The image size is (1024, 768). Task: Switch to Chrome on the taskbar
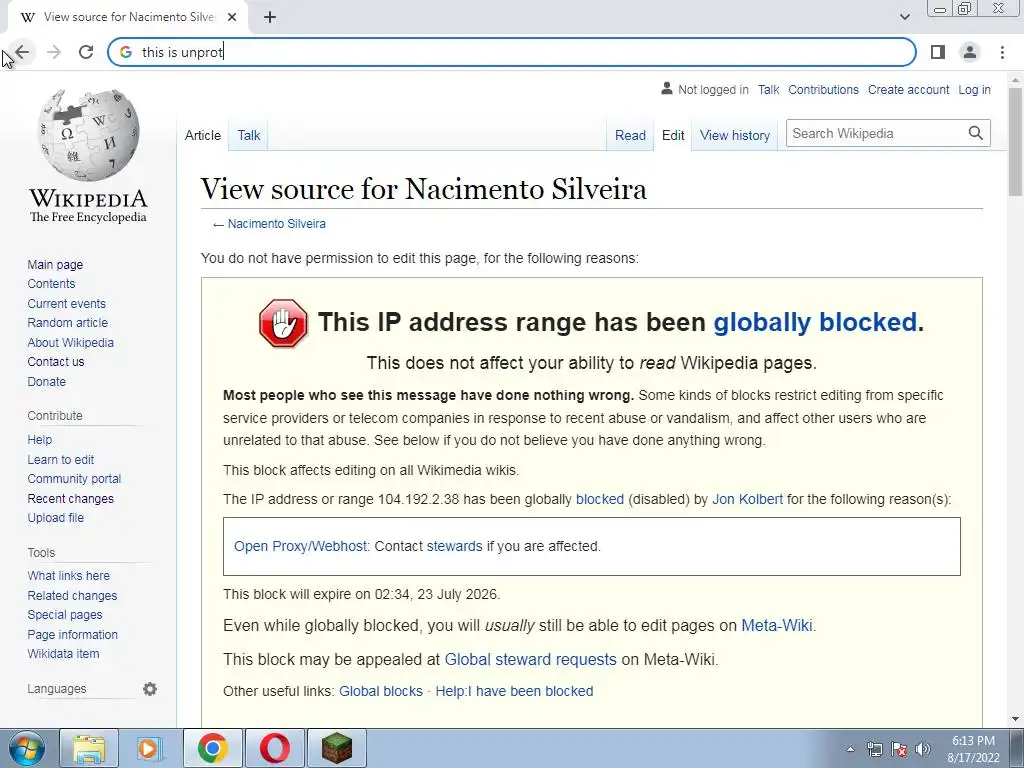[x=213, y=748]
